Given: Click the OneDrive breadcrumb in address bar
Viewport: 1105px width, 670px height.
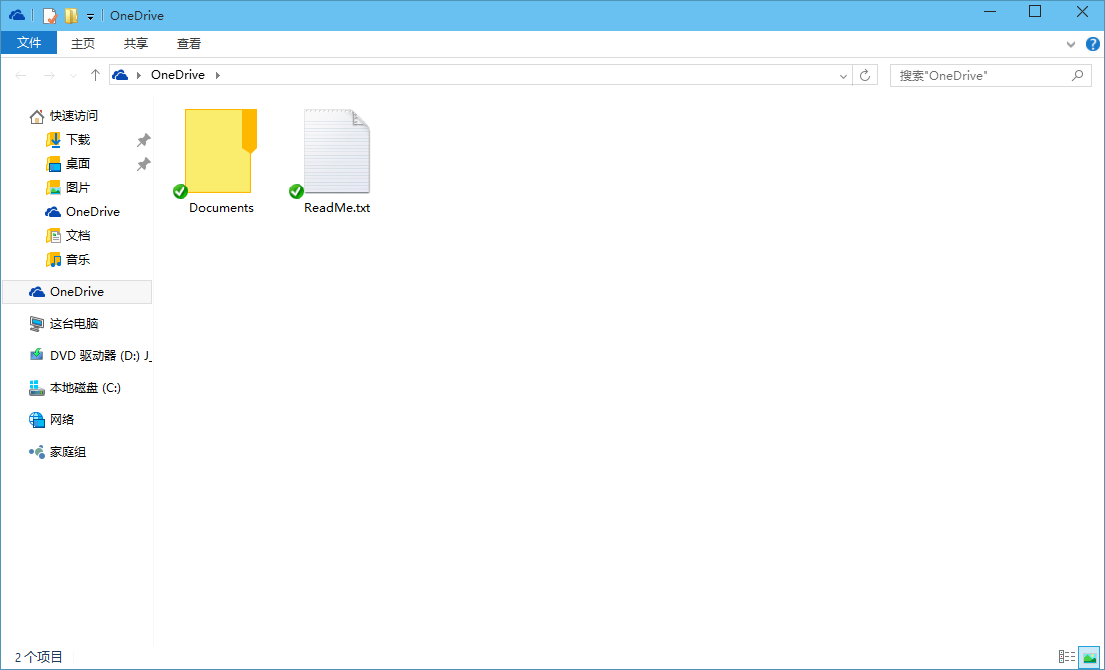Looking at the screenshot, I should pos(178,75).
